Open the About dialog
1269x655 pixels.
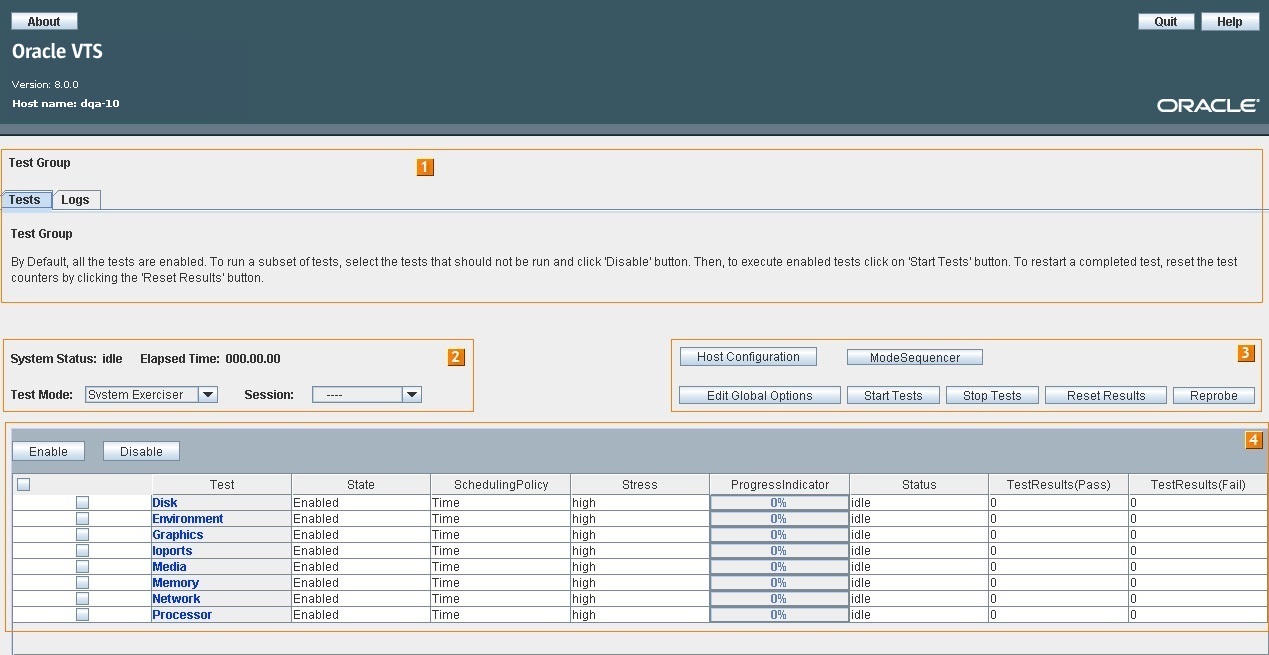pos(44,21)
